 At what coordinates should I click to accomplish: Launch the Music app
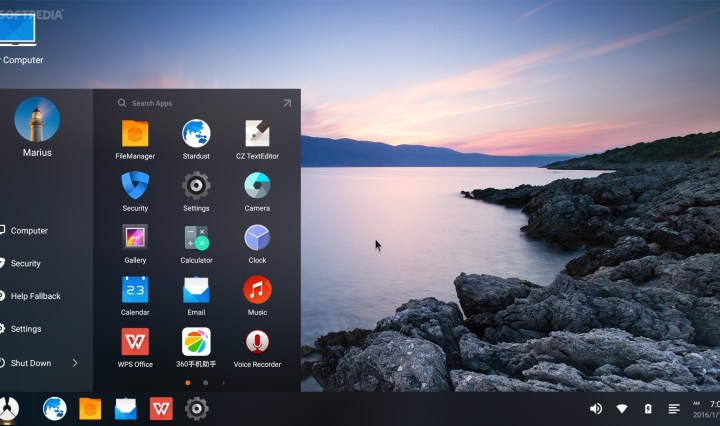pyautogui.click(x=257, y=290)
